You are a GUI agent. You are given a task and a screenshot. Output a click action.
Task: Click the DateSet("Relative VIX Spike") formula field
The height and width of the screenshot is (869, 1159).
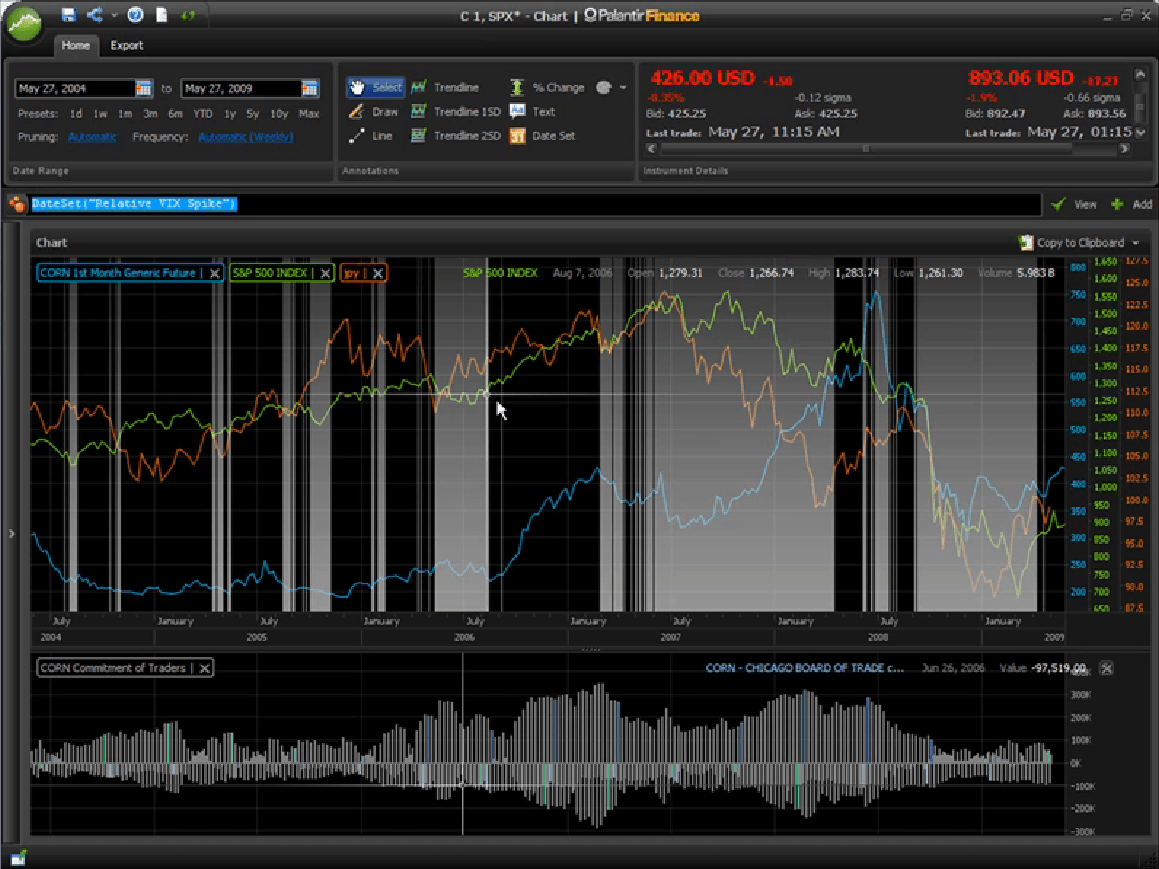pos(536,204)
